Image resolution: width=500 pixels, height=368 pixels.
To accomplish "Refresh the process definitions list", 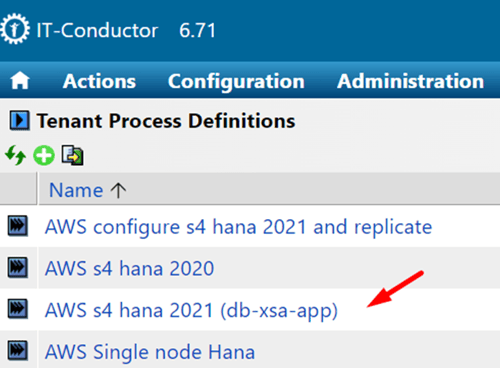I will point(15,155).
